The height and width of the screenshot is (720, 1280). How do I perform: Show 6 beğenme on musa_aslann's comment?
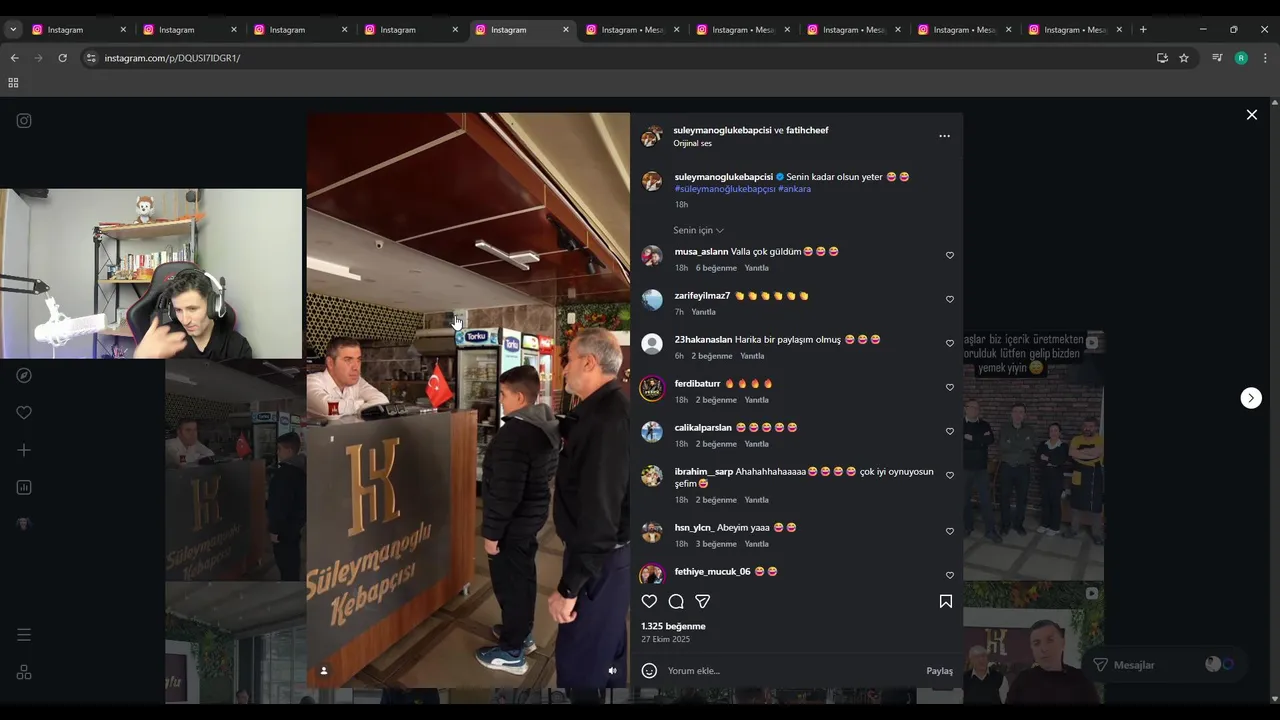[716, 268]
